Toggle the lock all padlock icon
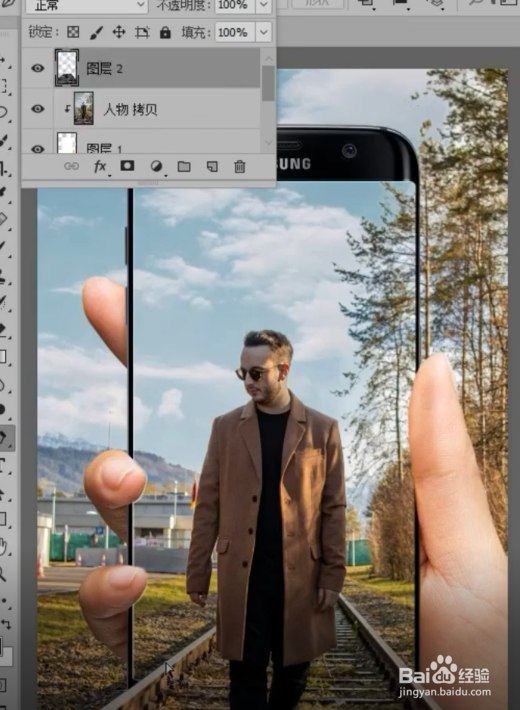Image resolution: width=520 pixels, height=710 pixels. (165, 33)
